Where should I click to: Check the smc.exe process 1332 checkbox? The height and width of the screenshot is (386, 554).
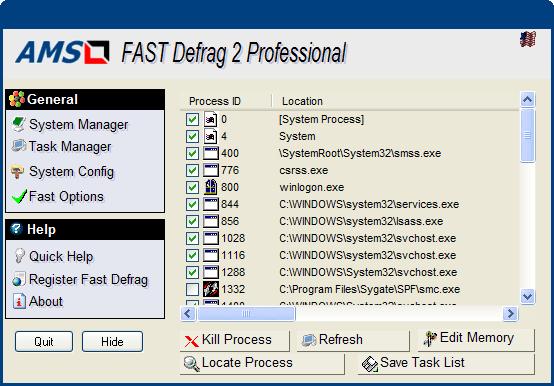click(x=192, y=289)
